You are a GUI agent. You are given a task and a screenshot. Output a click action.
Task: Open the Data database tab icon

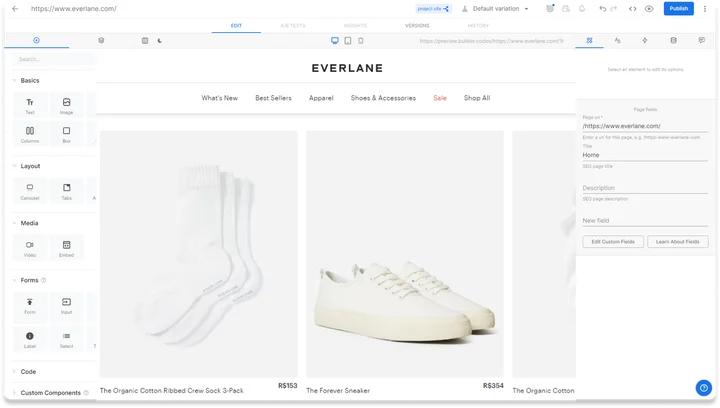pos(673,40)
